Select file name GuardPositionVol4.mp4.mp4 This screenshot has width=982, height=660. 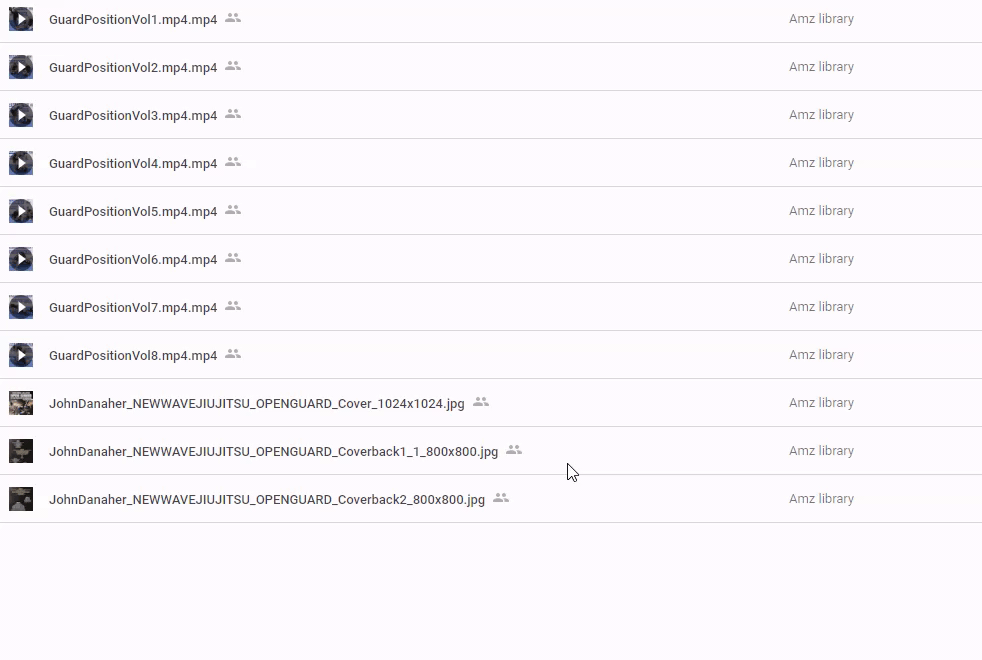[133, 164]
